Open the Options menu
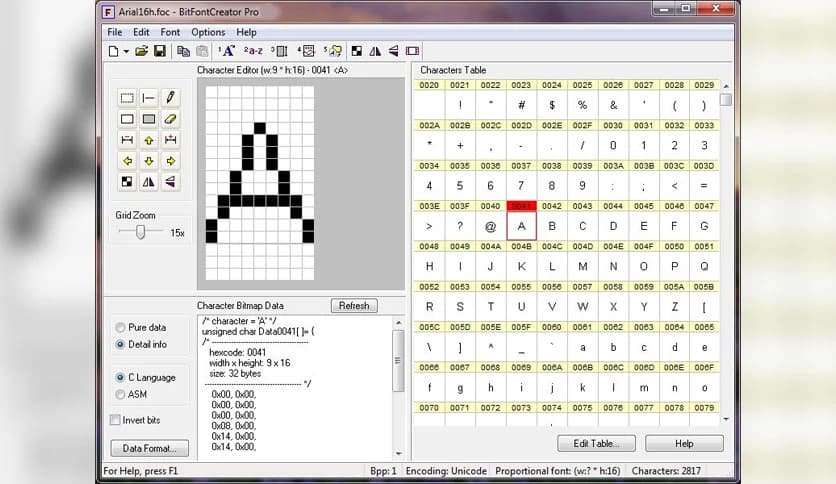Image resolution: width=836 pixels, height=484 pixels. [208, 32]
